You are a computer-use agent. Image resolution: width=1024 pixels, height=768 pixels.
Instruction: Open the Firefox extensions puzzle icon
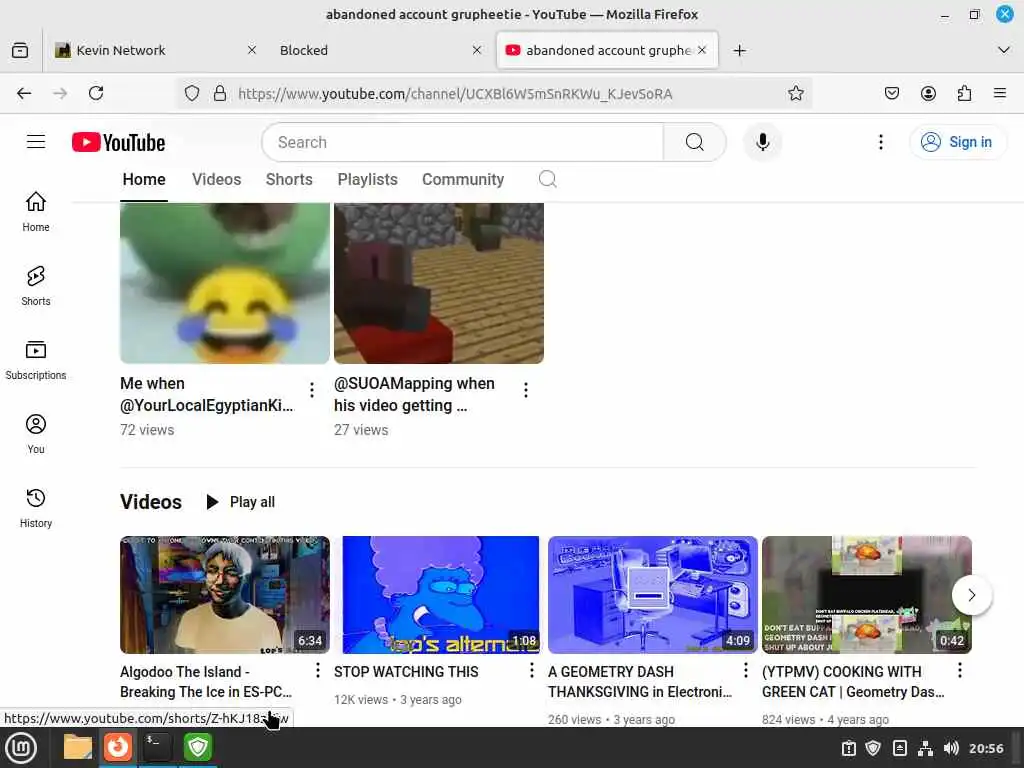pos(964,93)
